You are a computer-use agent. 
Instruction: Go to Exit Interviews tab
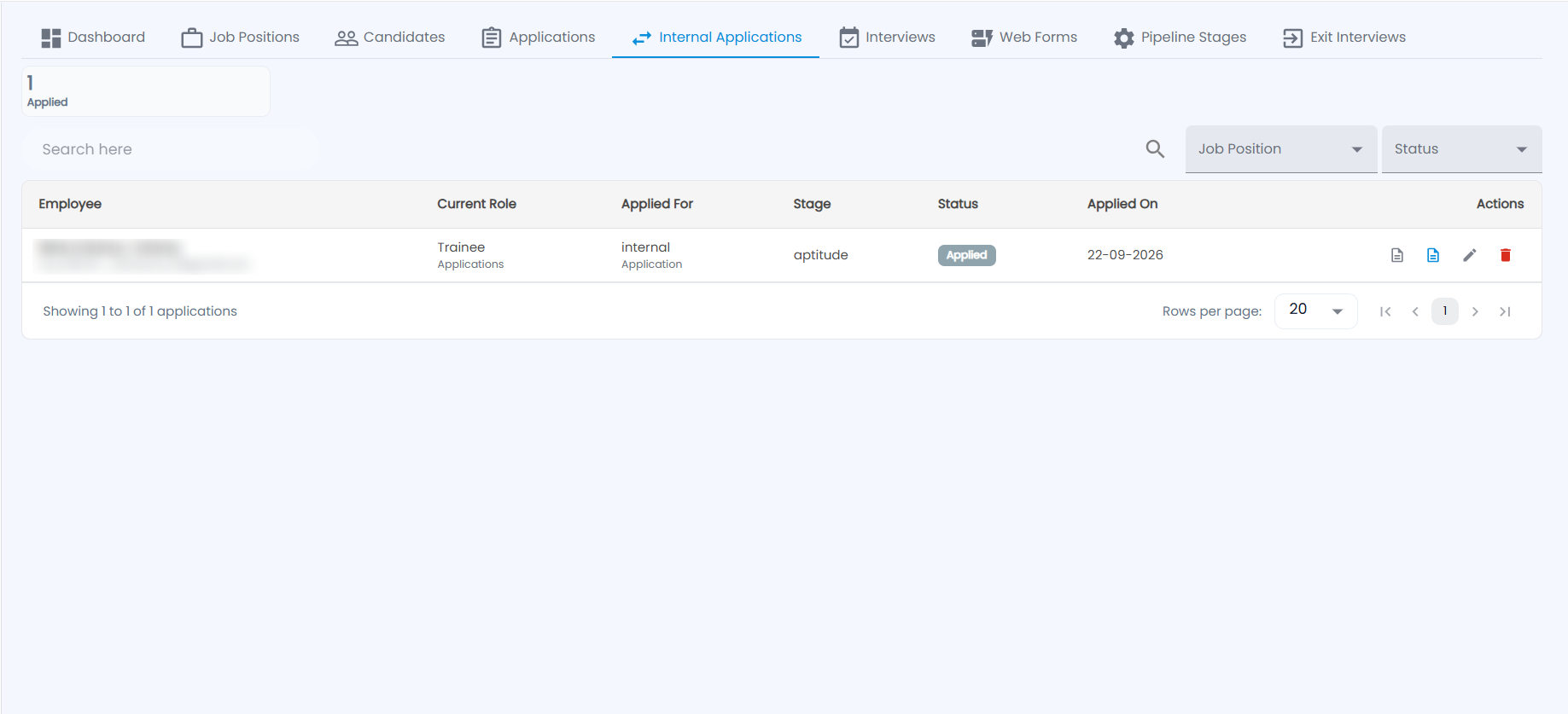pyautogui.click(x=1344, y=38)
